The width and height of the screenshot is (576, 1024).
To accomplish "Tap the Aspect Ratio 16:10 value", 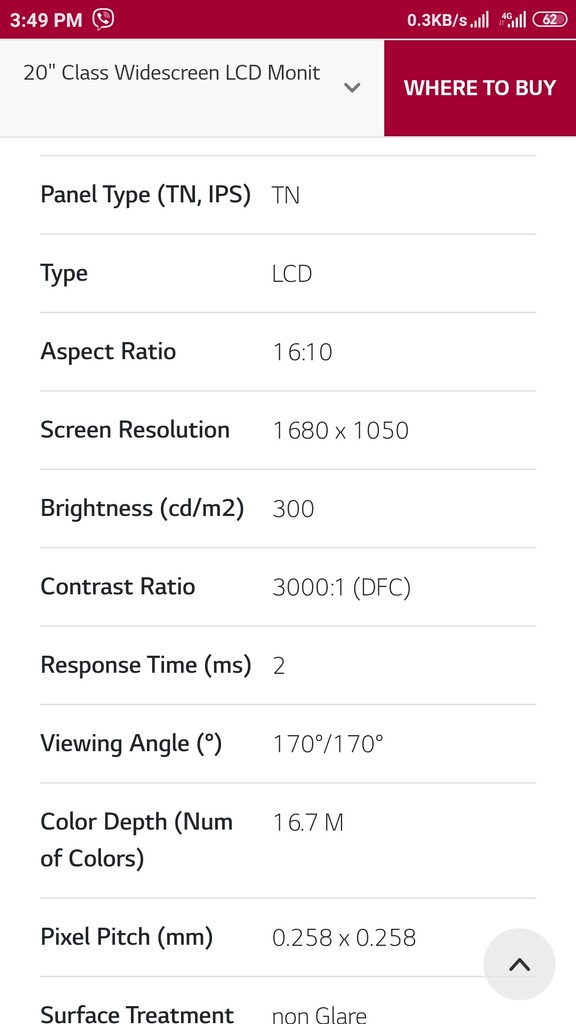I will pyautogui.click(x=302, y=353).
